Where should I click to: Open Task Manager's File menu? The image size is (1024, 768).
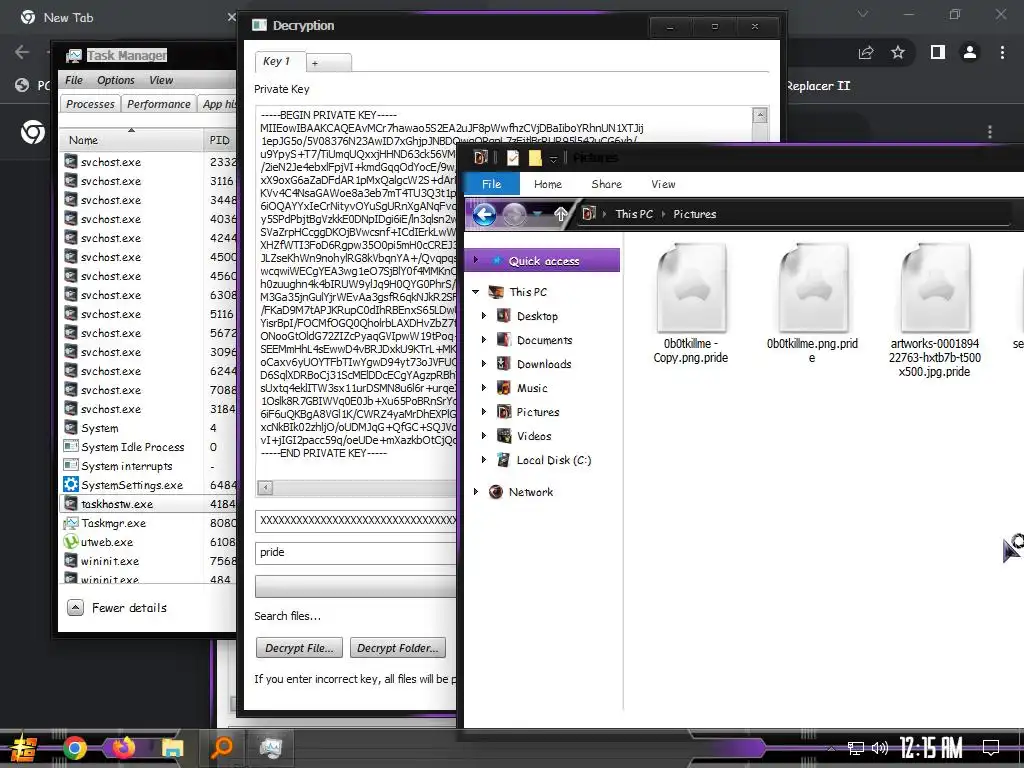point(74,80)
